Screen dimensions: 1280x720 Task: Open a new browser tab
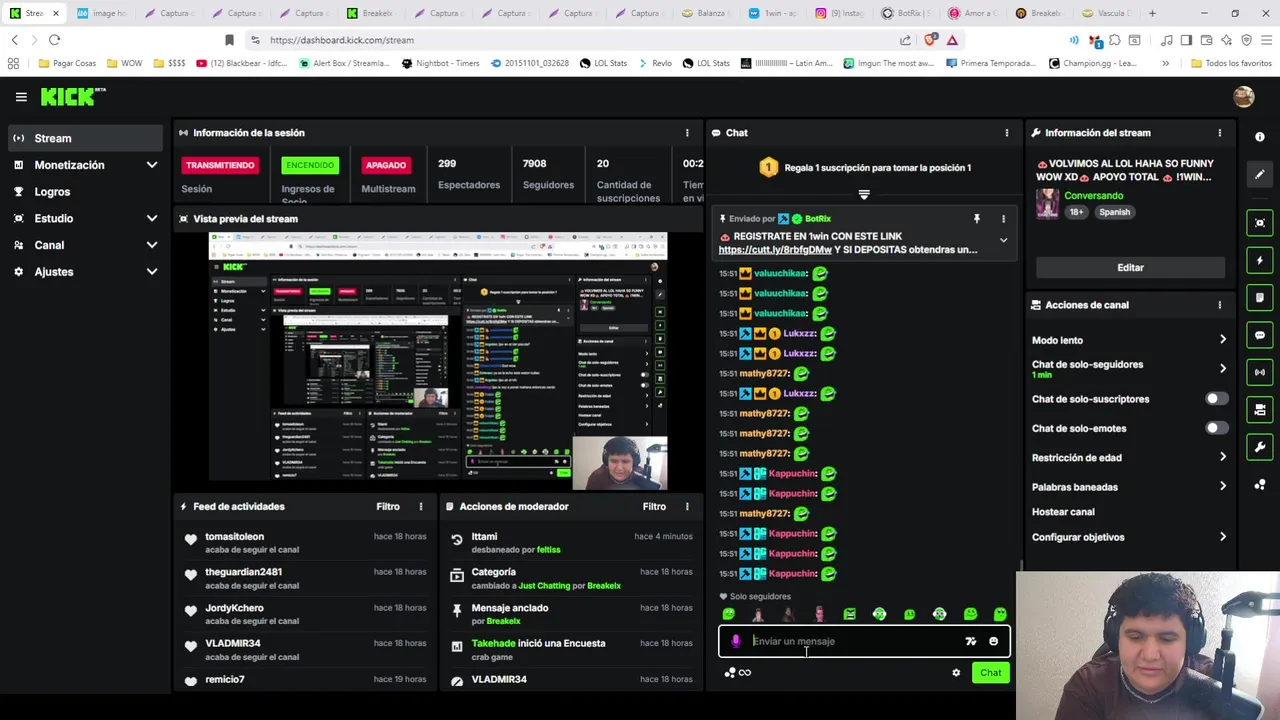click(x=1152, y=13)
